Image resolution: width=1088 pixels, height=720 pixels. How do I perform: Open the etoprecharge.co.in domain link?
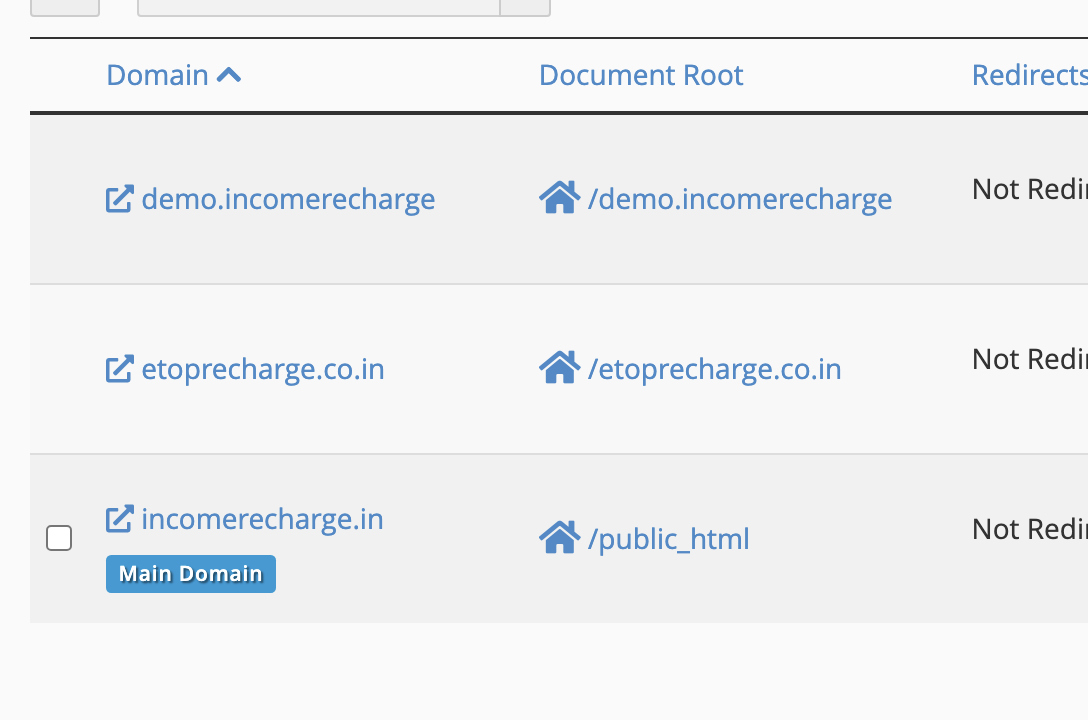click(263, 369)
